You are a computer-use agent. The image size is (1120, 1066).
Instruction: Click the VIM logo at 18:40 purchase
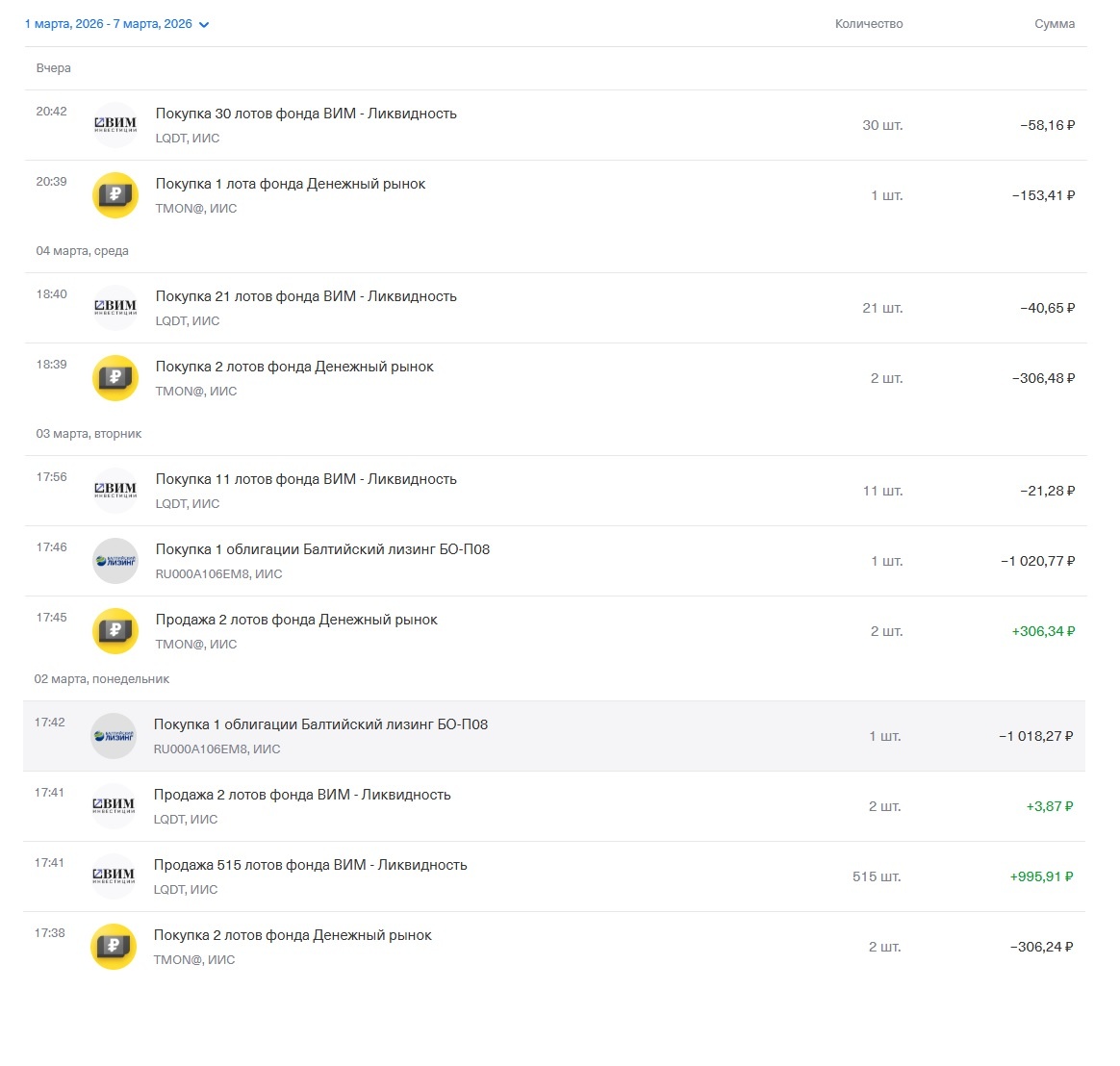(115, 308)
